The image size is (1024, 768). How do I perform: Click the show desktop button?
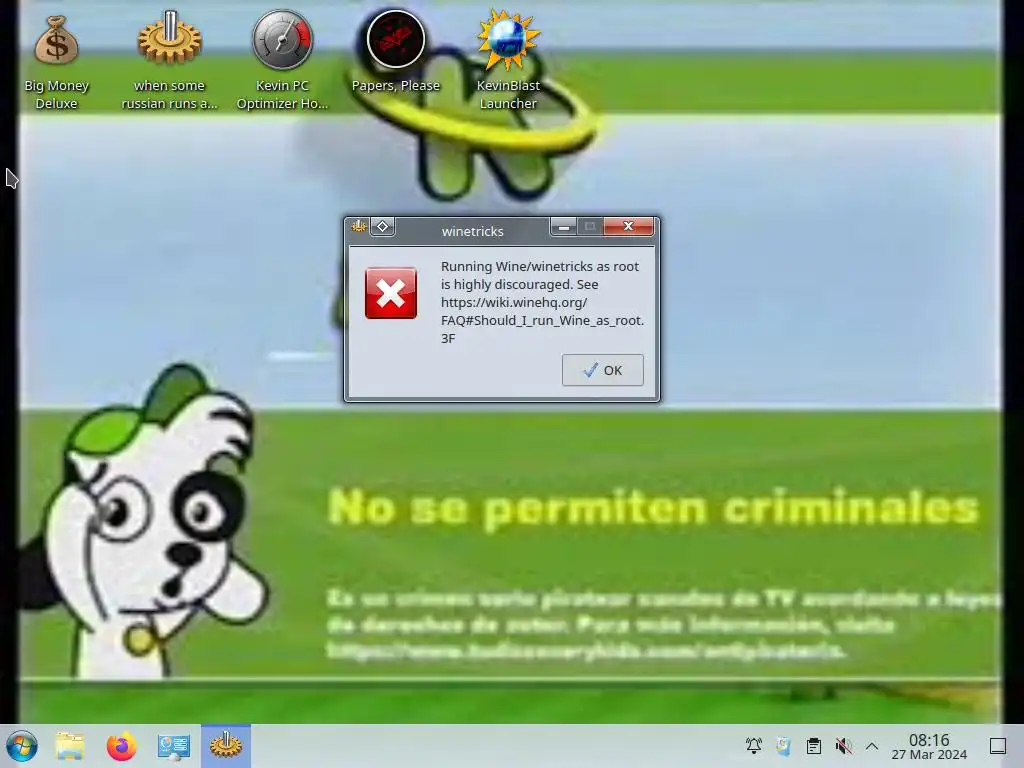tap(998, 746)
